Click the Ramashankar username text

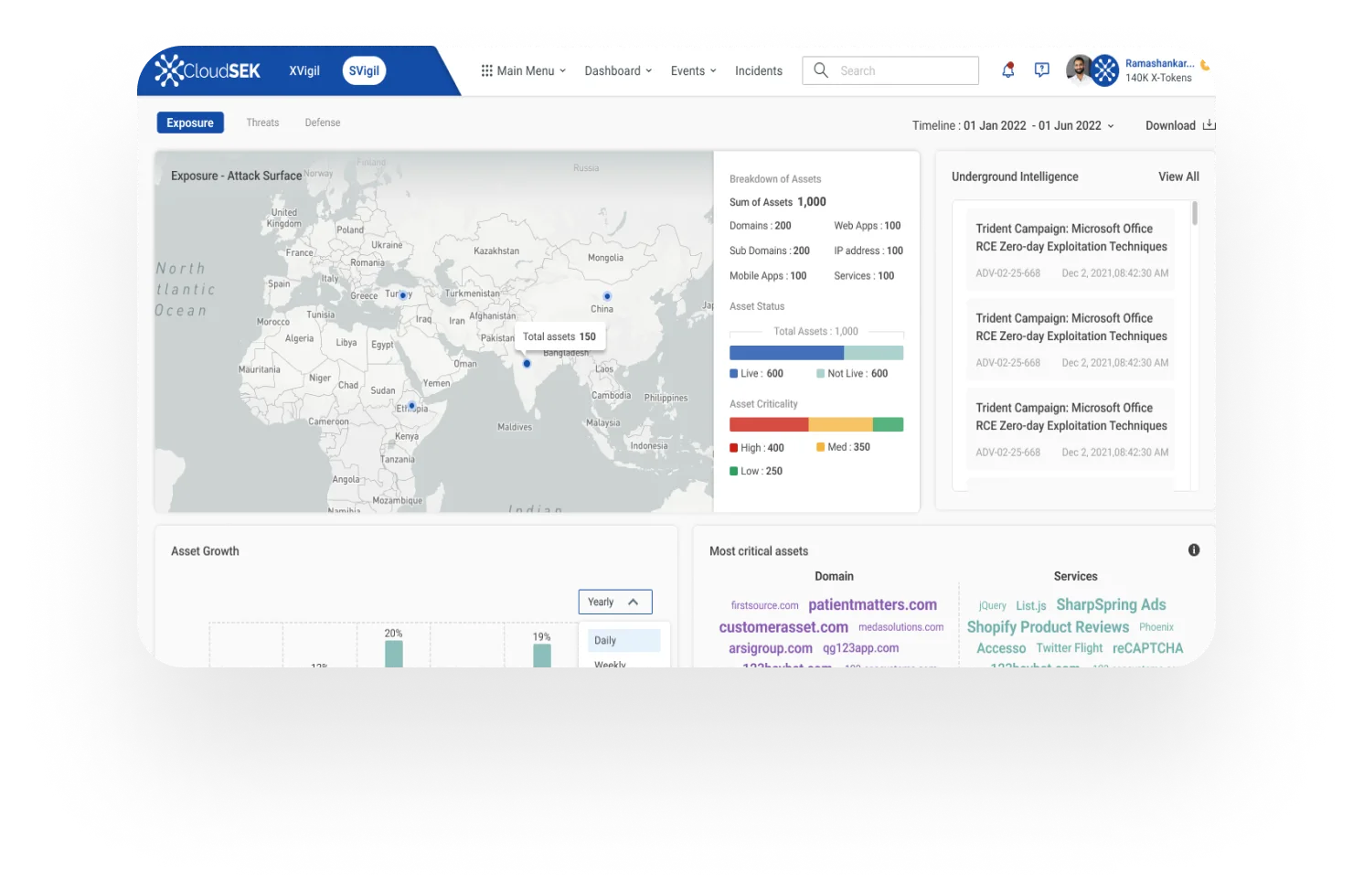pos(1159,63)
